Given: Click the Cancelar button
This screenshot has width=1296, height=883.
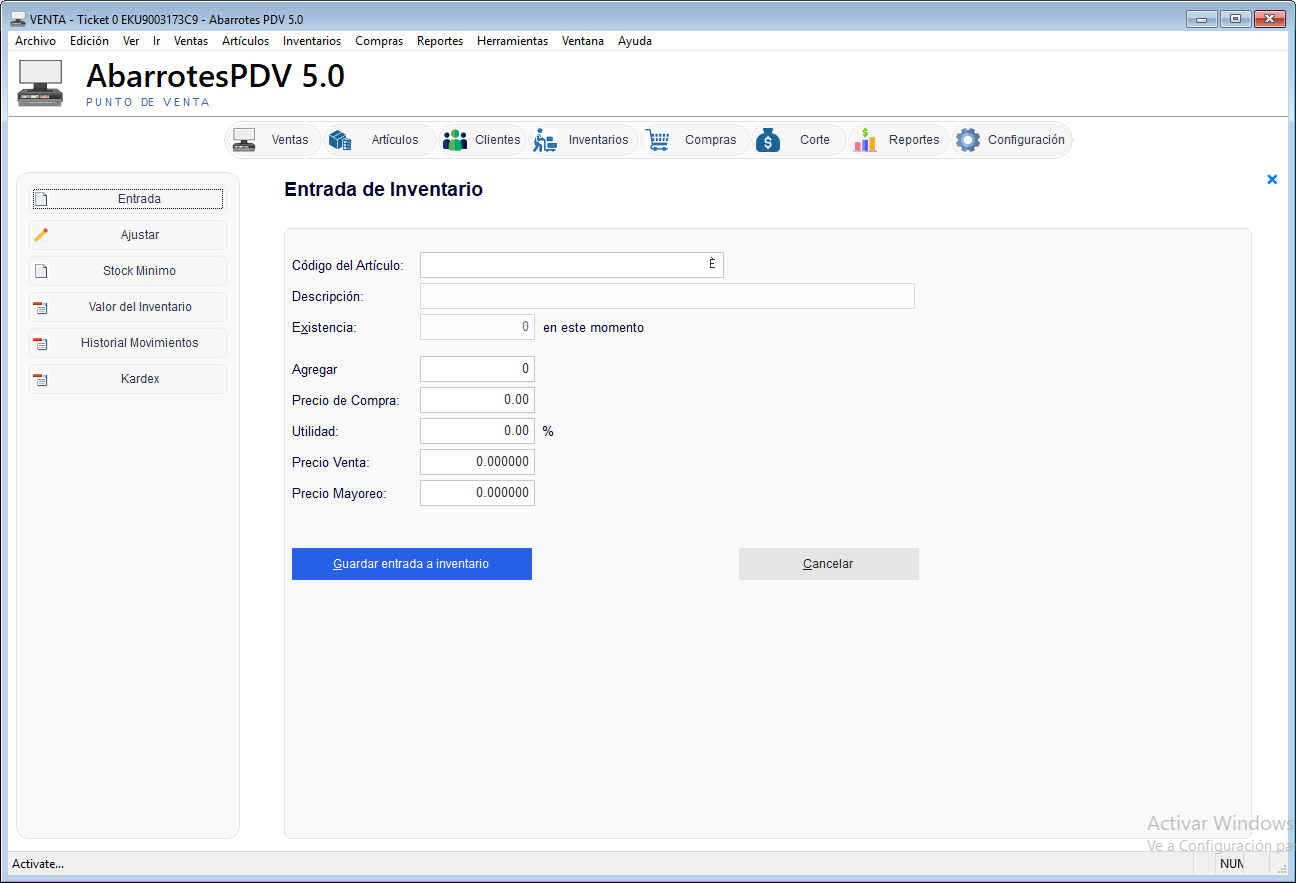Looking at the screenshot, I should pyautogui.click(x=829, y=564).
